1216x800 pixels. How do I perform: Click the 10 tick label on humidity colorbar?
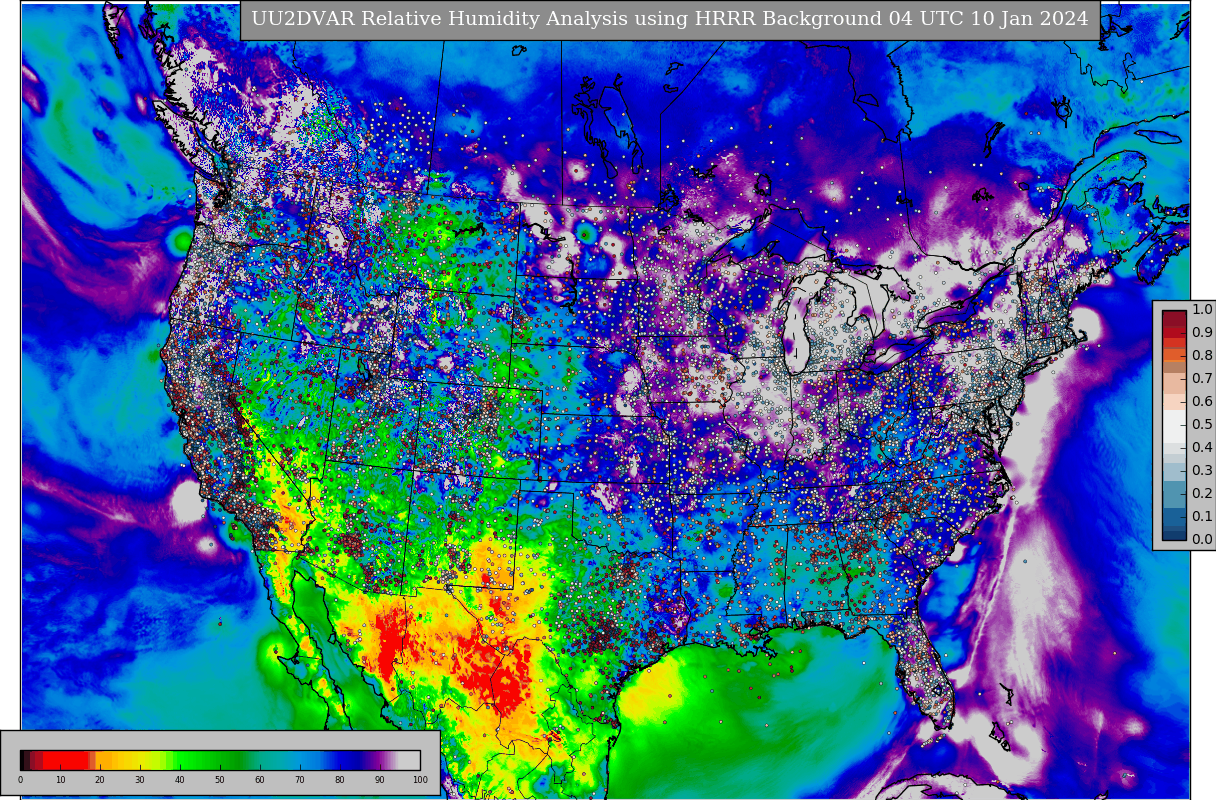pyautogui.click(x=60, y=780)
